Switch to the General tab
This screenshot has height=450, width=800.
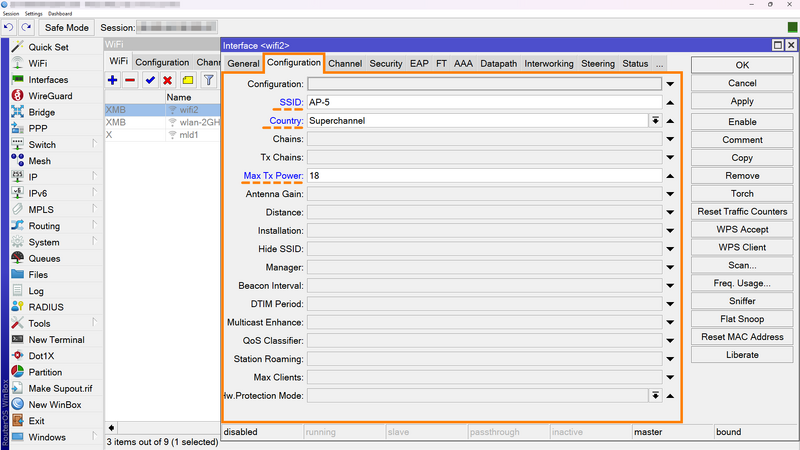pyautogui.click(x=243, y=64)
